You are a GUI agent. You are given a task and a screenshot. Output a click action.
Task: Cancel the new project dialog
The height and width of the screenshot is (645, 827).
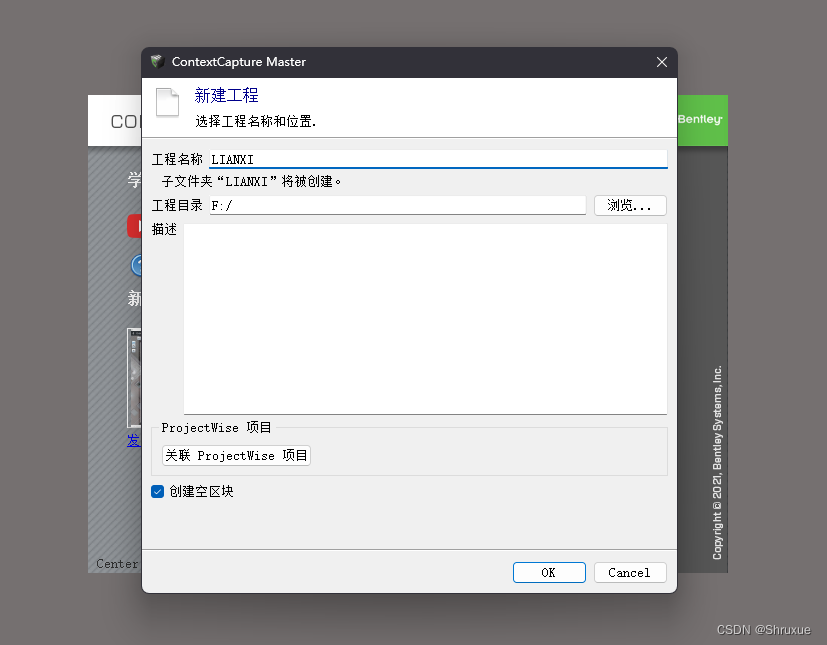(x=629, y=572)
